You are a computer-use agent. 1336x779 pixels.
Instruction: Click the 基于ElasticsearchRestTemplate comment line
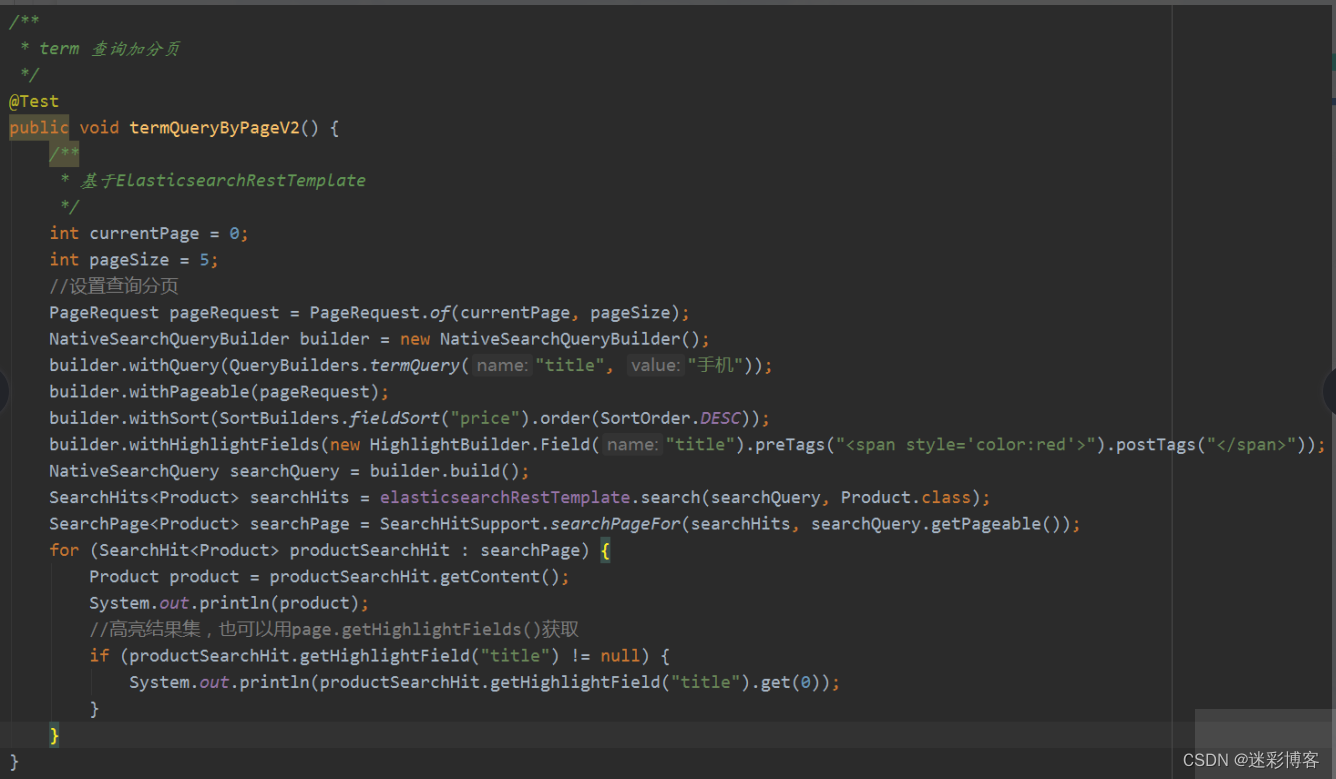pos(223,181)
